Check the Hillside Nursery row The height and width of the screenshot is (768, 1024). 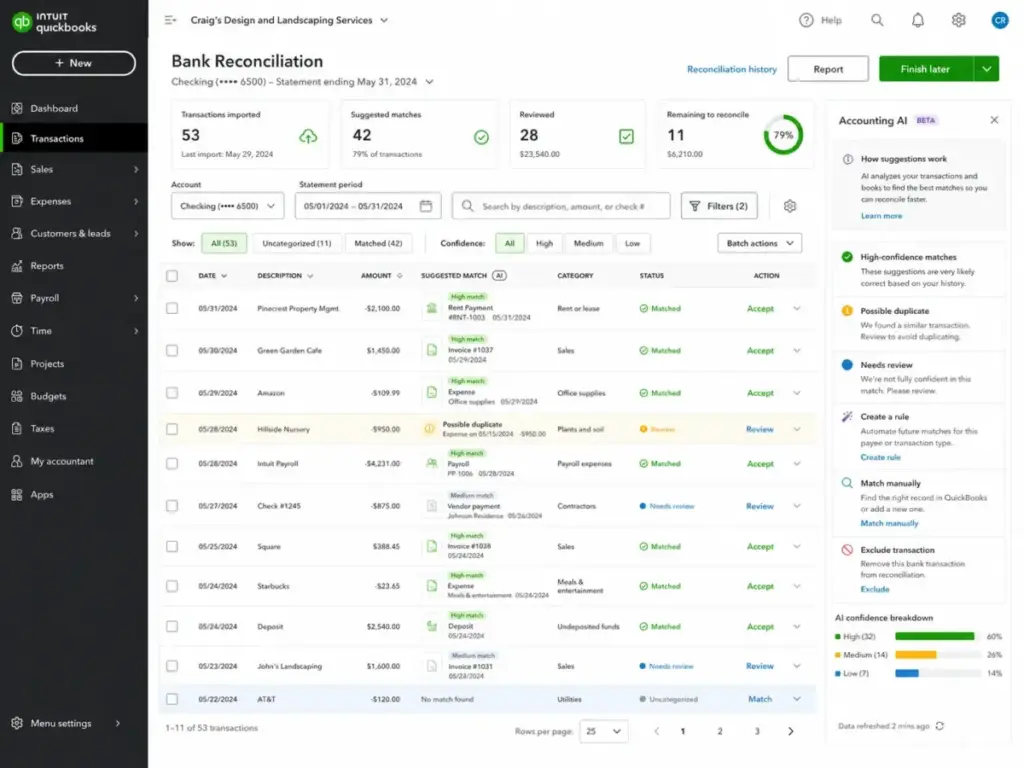click(172, 429)
